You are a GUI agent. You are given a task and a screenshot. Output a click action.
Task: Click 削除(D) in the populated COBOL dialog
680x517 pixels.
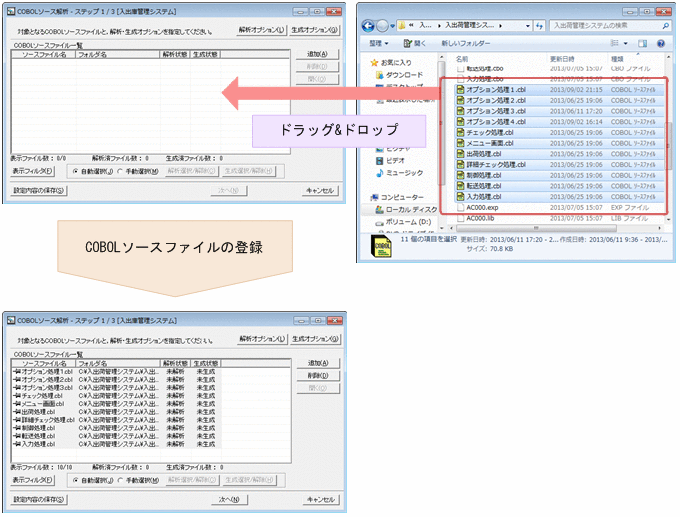pos(318,376)
